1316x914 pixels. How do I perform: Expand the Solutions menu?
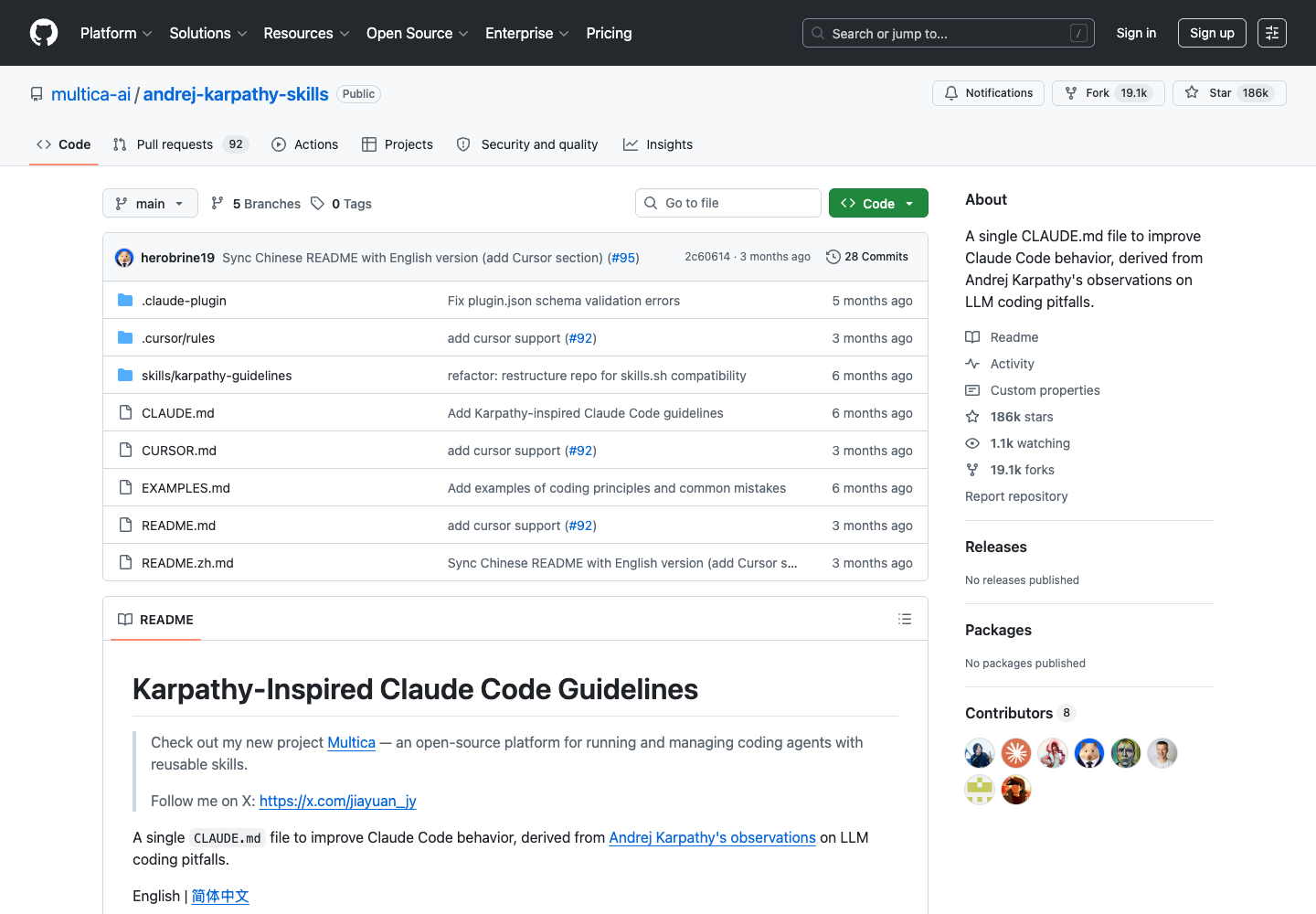(x=208, y=33)
